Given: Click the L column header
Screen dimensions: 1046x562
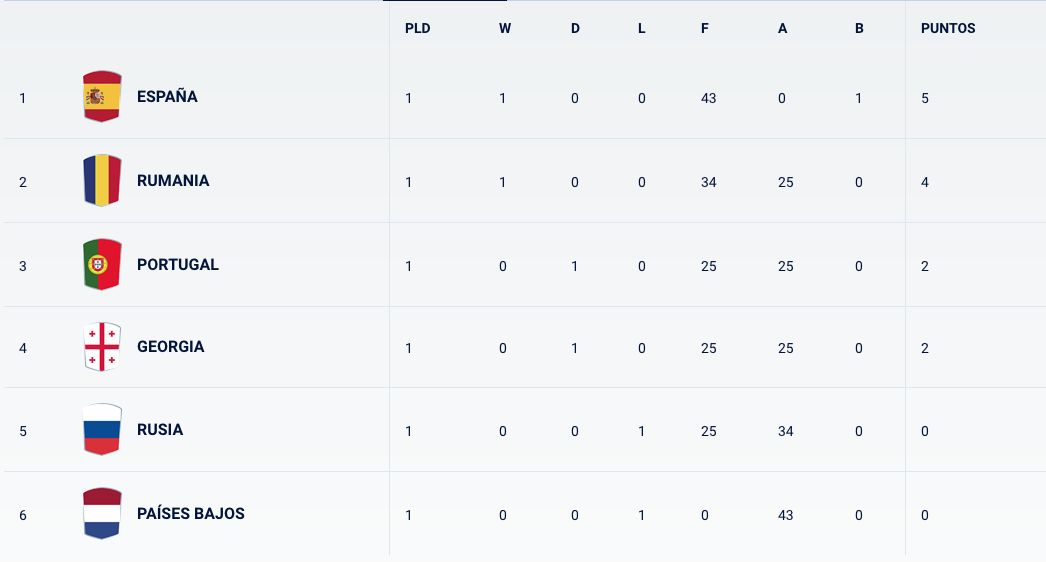Looking at the screenshot, I should tap(642, 28).
